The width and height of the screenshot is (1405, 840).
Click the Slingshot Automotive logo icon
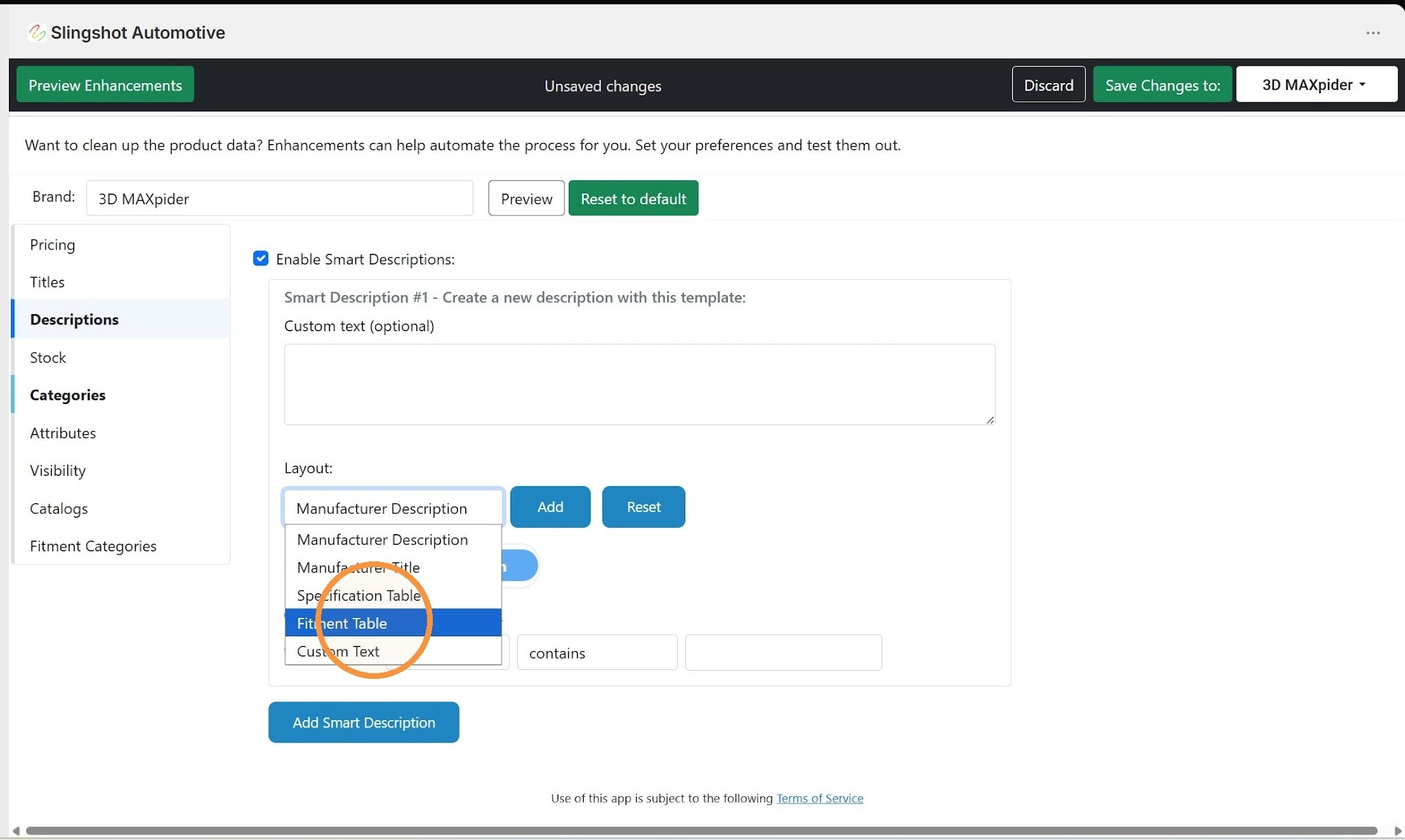coord(36,32)
